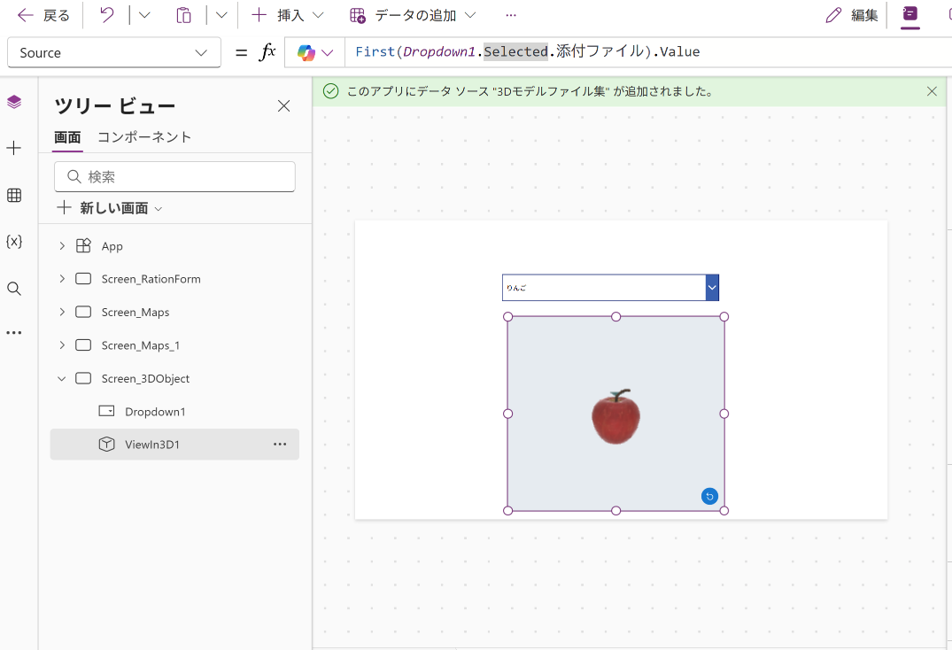The image size is (952, 650).
Task: Click the plus insert icon in sidebar
Action: click(14, 149)
